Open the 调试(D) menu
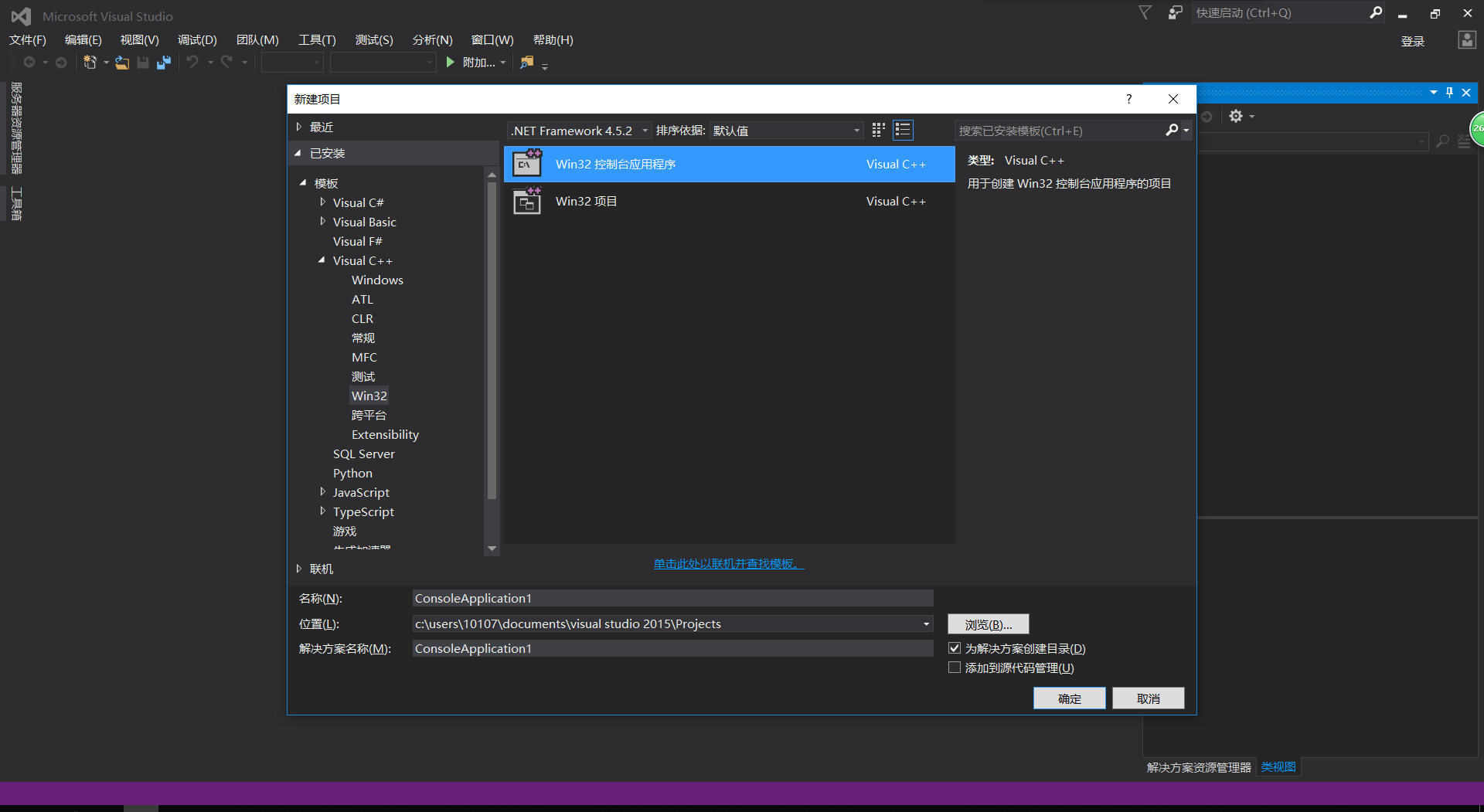Image resolution: width=1484 pixels, height=812 pixels. (x=197, y=40)
